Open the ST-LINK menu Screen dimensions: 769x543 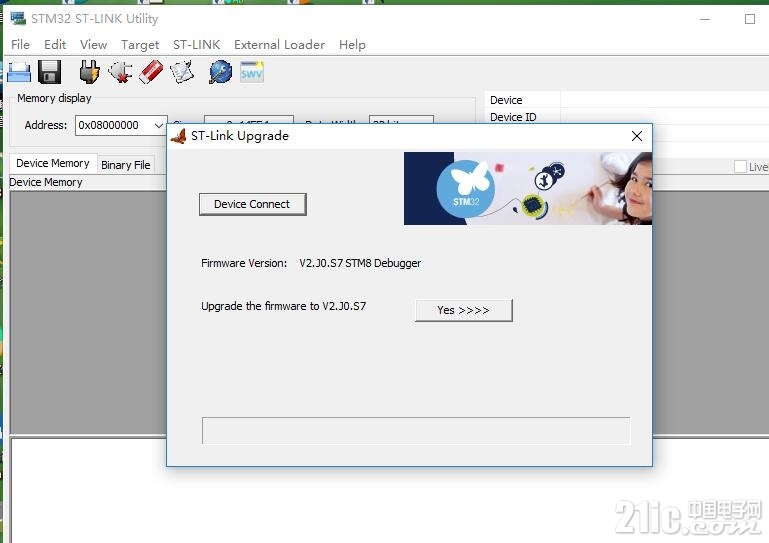196,45
